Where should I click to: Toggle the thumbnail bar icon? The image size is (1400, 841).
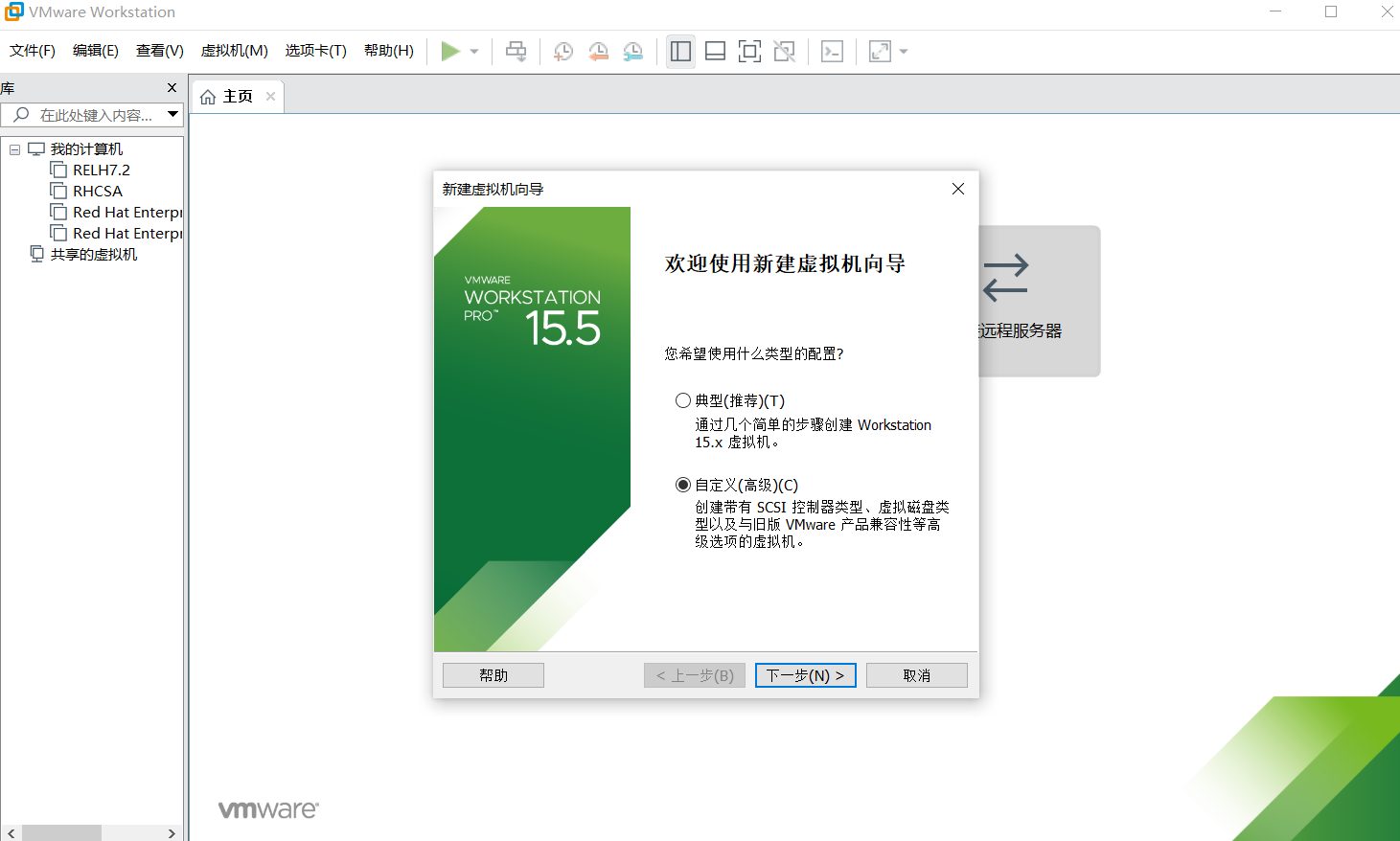(x=715, y=51)
